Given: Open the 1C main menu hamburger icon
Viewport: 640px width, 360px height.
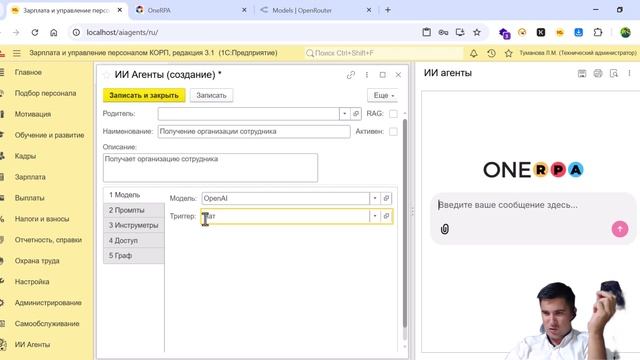Looking at the screenshot, I should tap(17, 53).
